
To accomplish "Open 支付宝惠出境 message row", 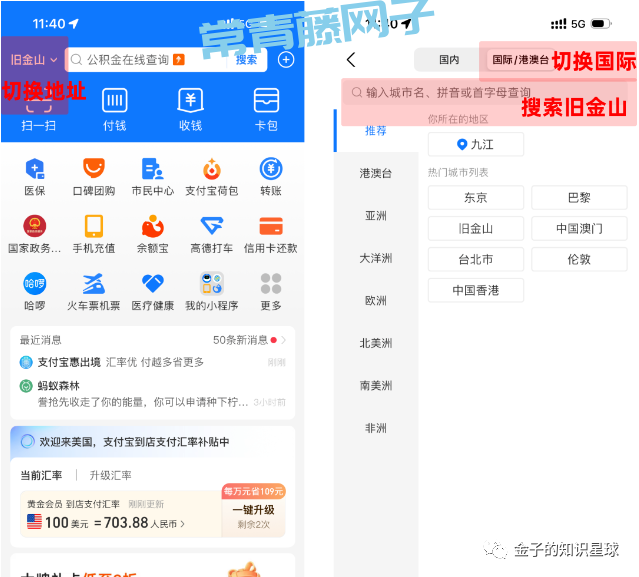I will click(x=152, y=362).
